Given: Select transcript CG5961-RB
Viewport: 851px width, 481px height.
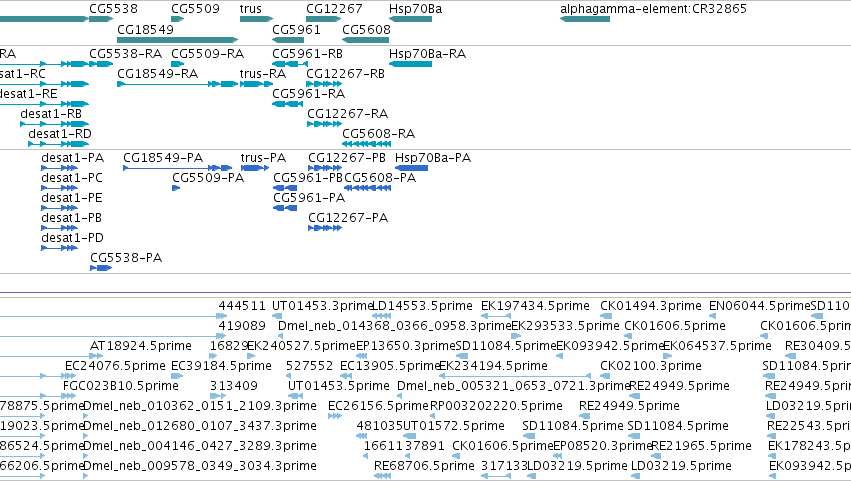Looking at the screenshot, I should [308, 54].
